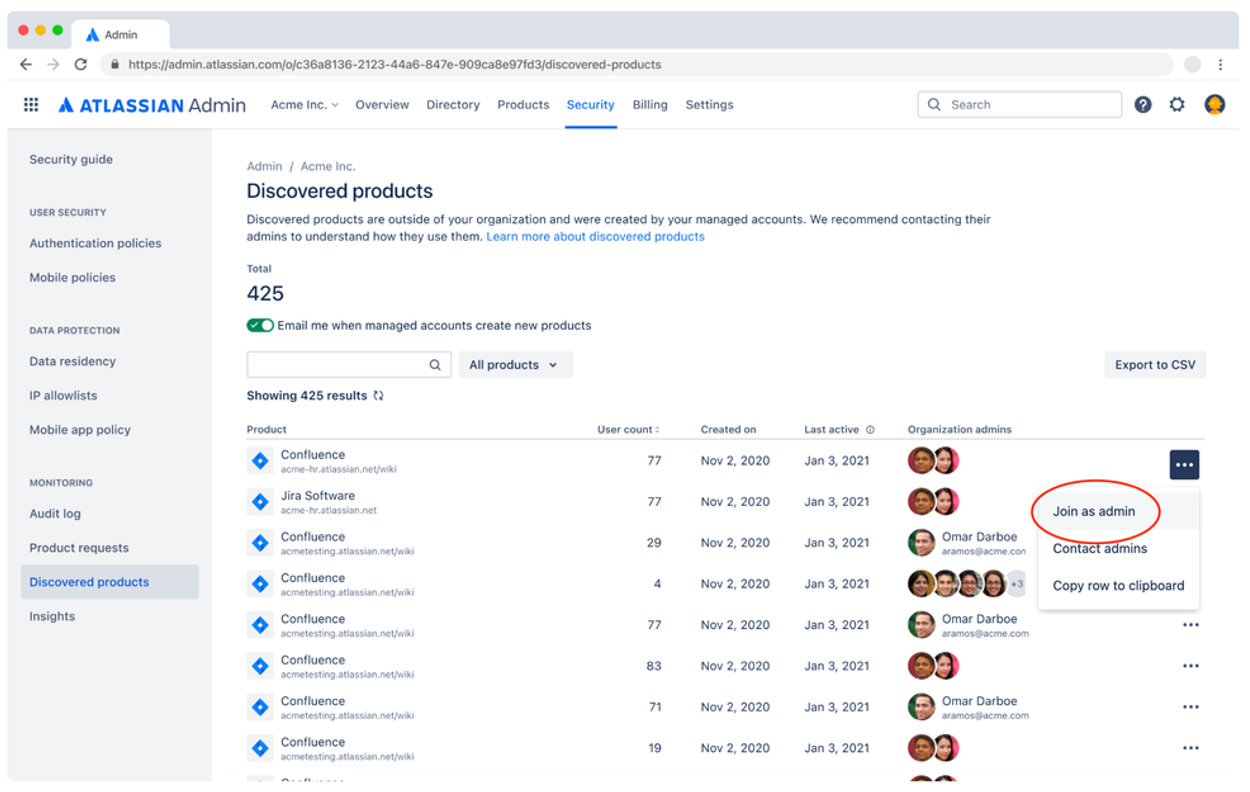Open the user profile avatar

click(x=1215, y=105)
